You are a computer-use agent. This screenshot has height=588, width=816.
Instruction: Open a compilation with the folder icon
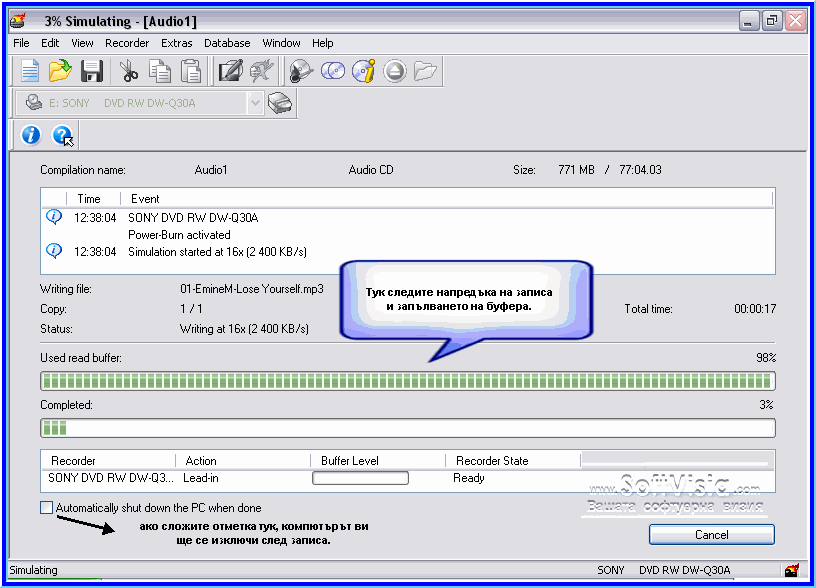tap(60, 71)
